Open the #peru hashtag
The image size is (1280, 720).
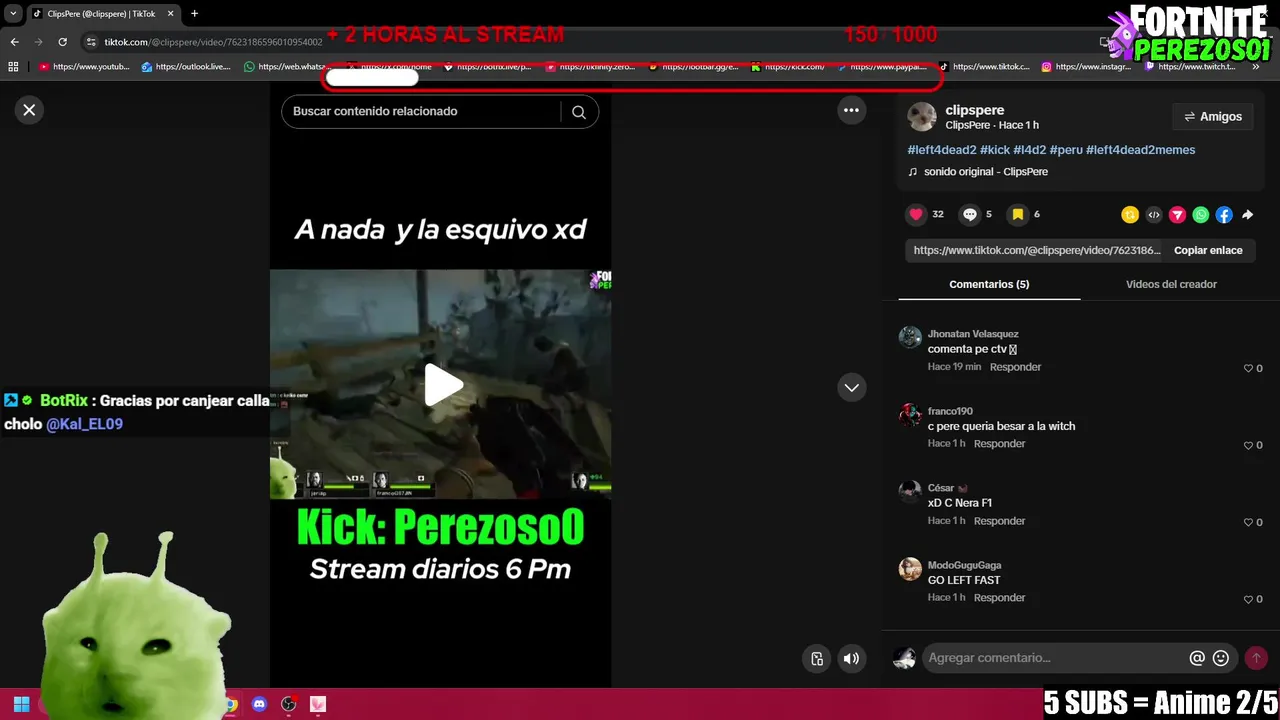[1066, 150]
